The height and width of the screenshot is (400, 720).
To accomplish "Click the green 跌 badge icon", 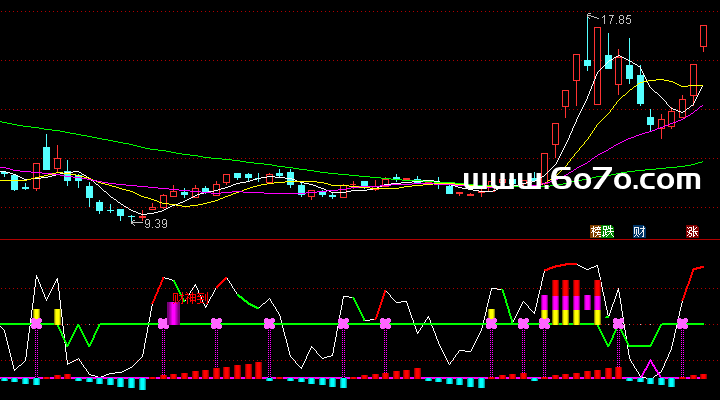I will coord(607,231).
